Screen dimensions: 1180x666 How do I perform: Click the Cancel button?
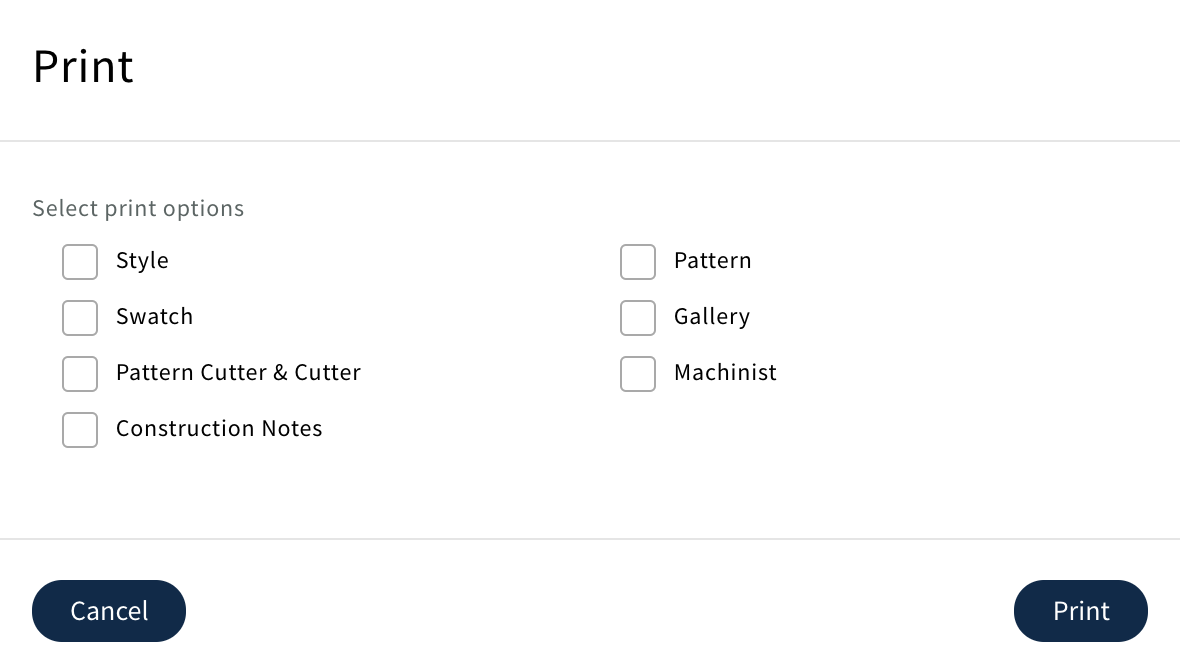click(109, 611)
